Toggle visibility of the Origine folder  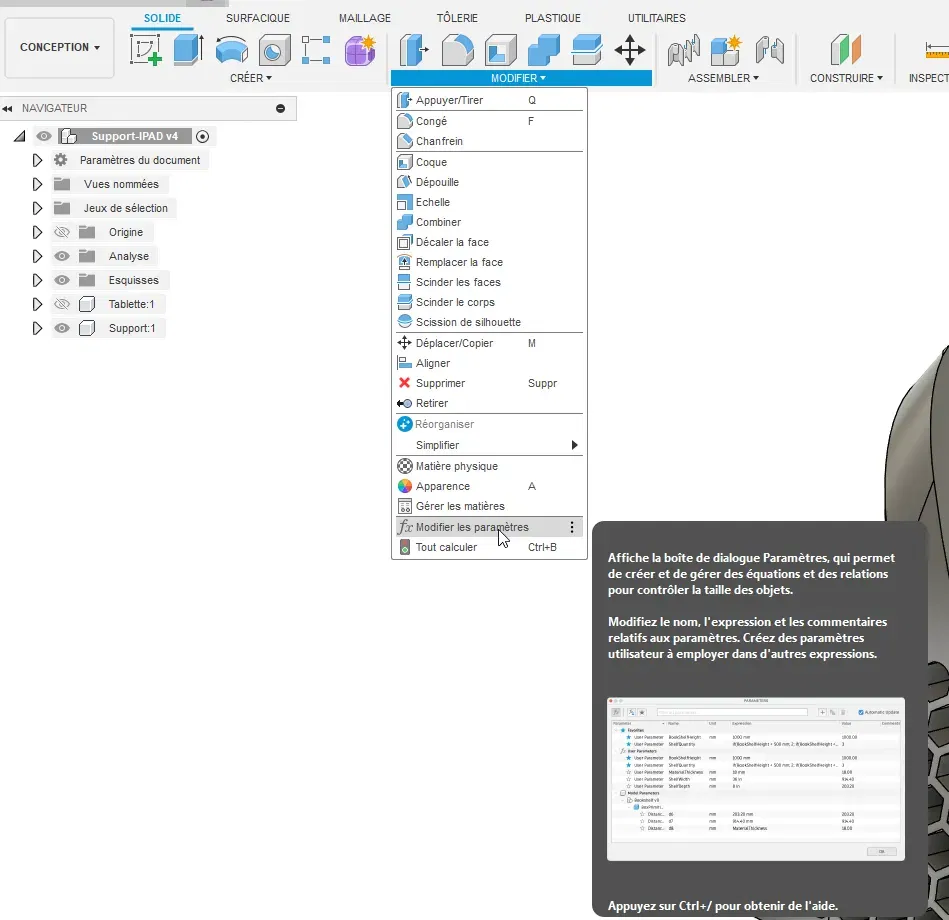click(x=62, y=232)
